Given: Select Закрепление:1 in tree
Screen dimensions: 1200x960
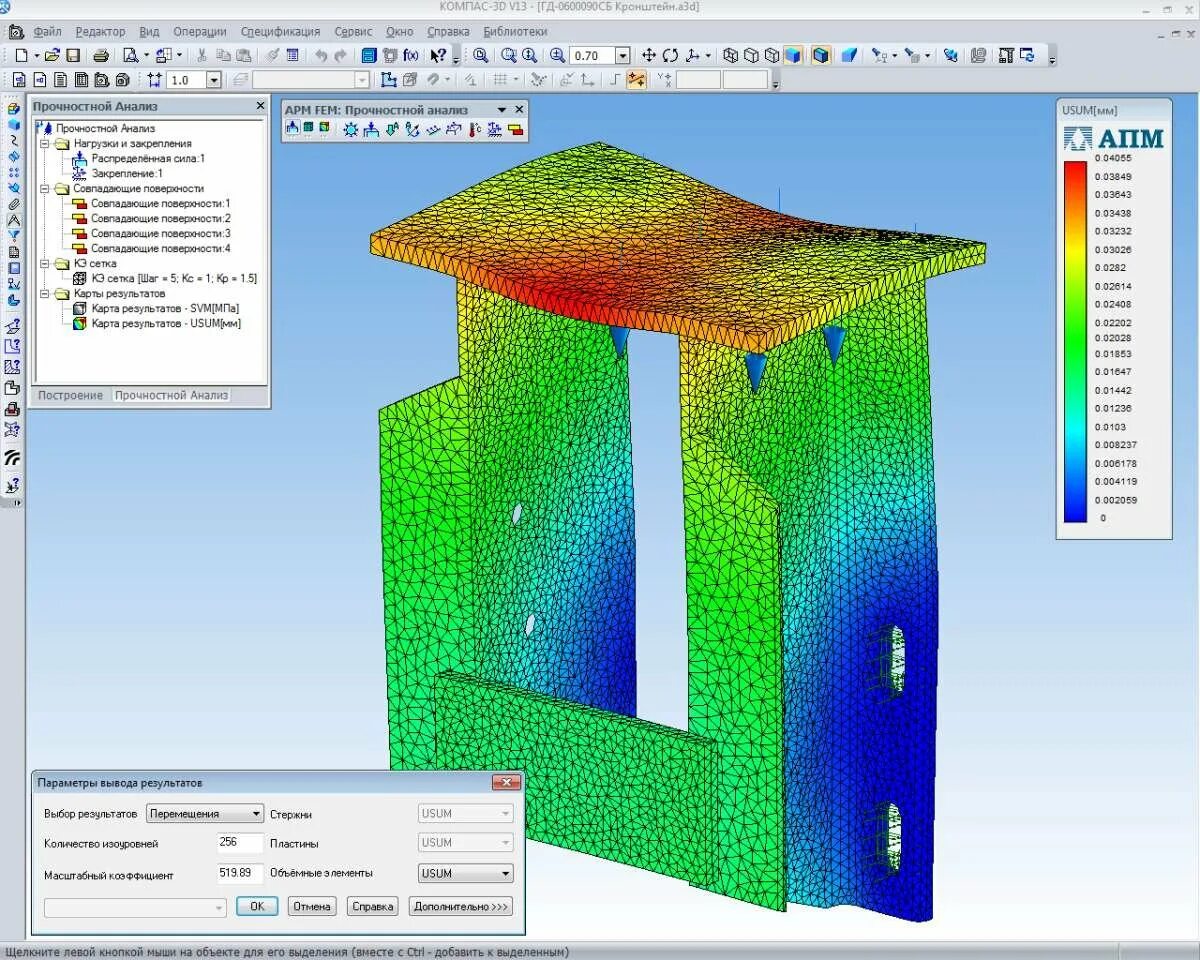Looking at the screenshot, I should [127, 173].
